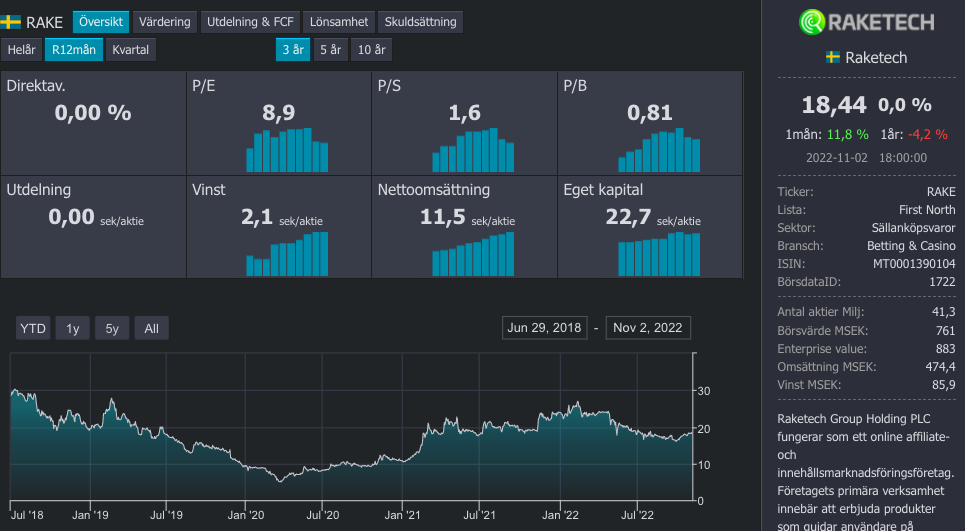This screenshot has height=531, width=965.
Task: Select the R12mån period option
Action: pos(74,50)
